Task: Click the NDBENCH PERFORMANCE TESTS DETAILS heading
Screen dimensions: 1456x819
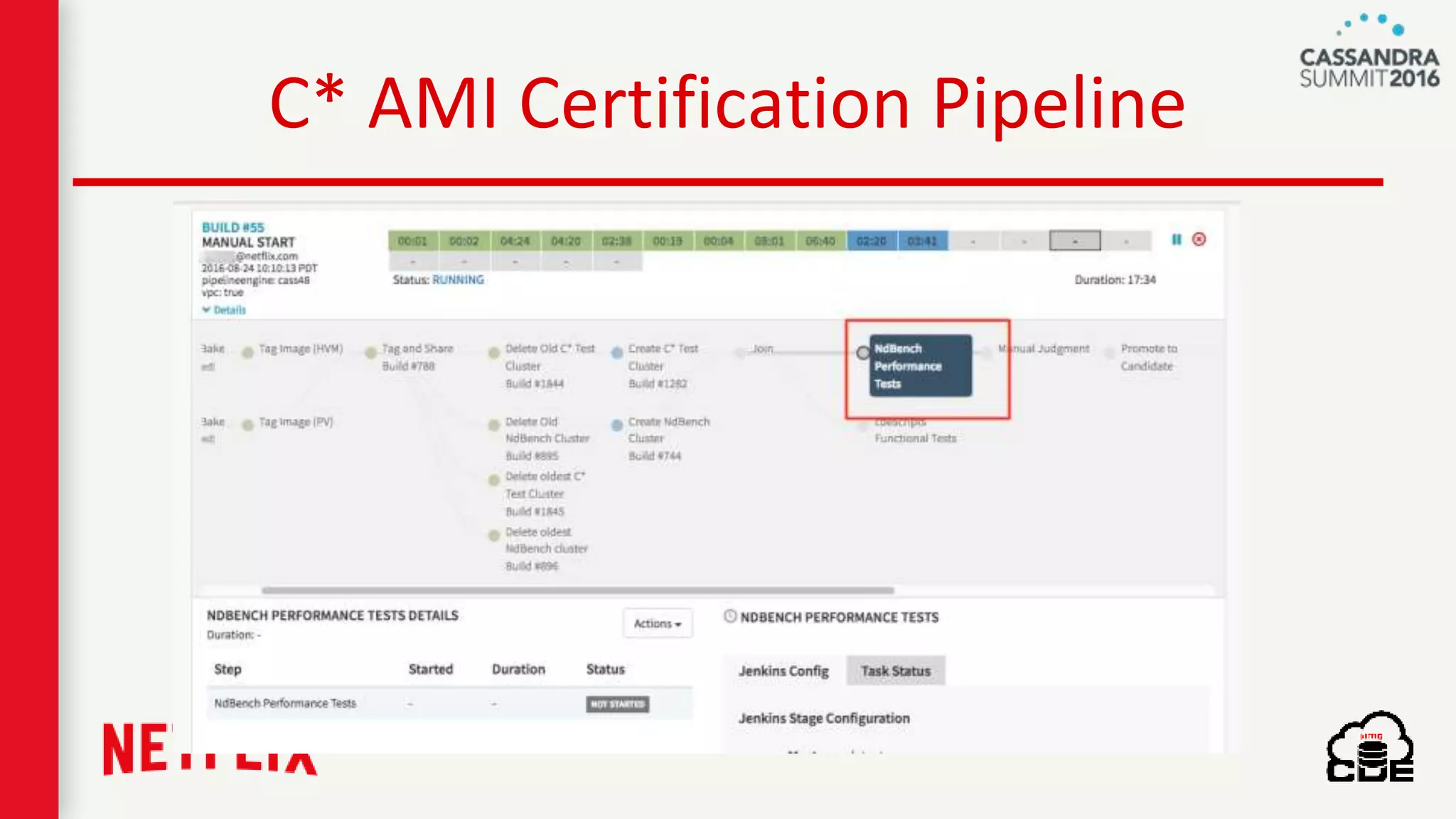Action: tap(333, 616)
